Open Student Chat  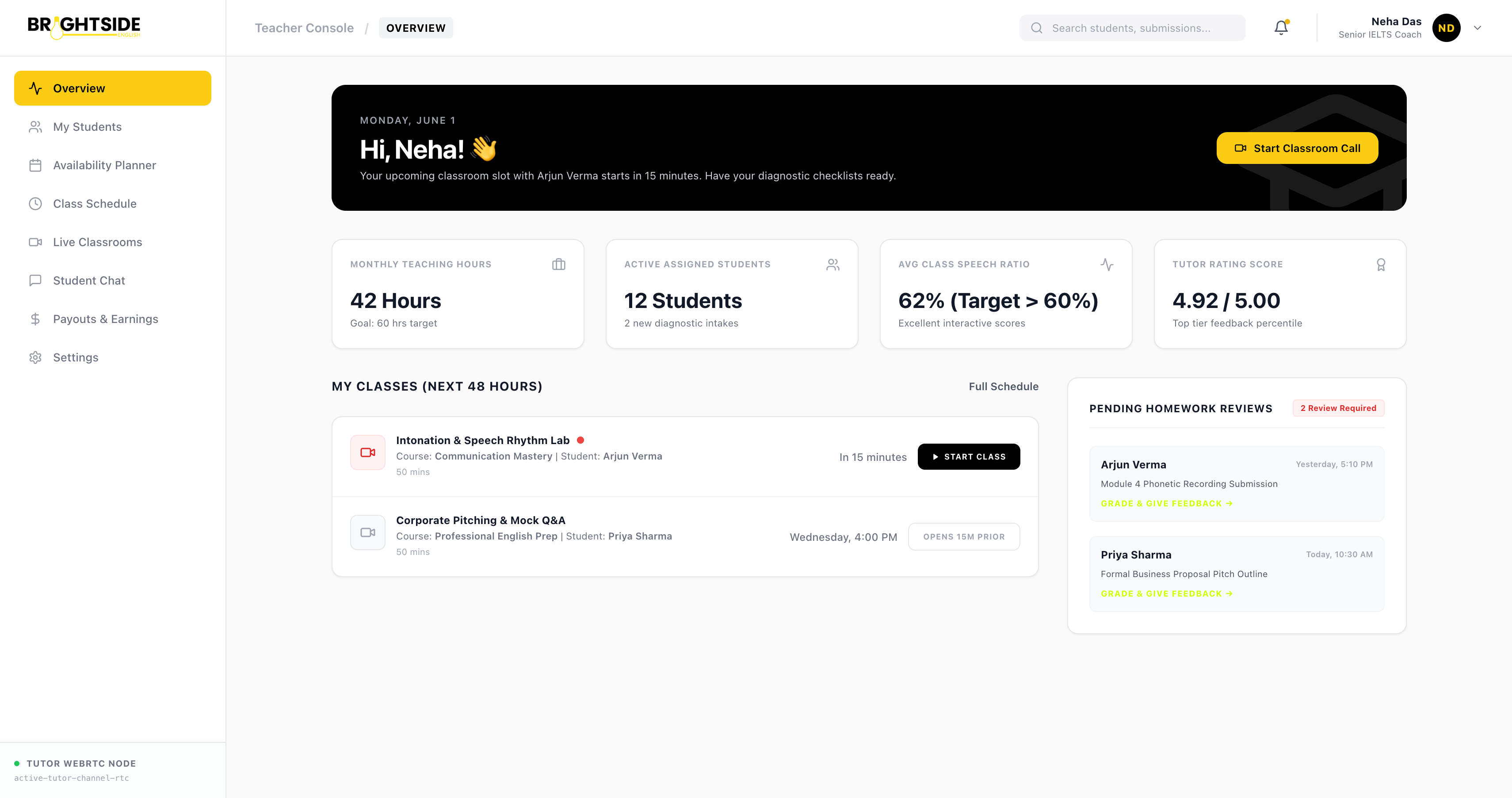113,281
